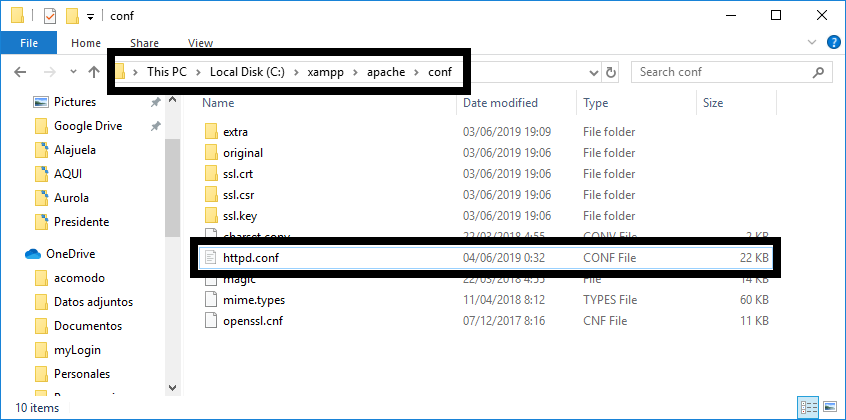Click the Properties quick access icon in title bar
The width and height of the screenshot is (846, 420).
pyautogui.click(x=50, y=16)
